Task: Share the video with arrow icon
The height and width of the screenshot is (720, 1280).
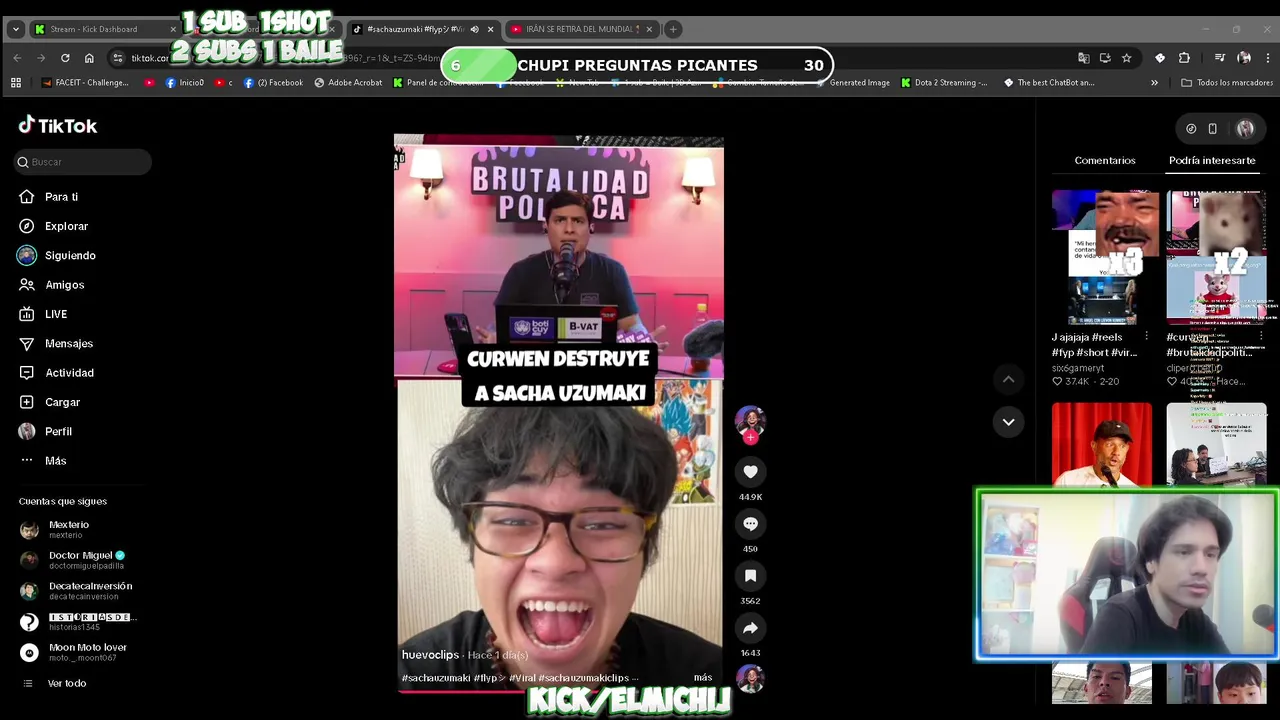Action: (750, 628)
